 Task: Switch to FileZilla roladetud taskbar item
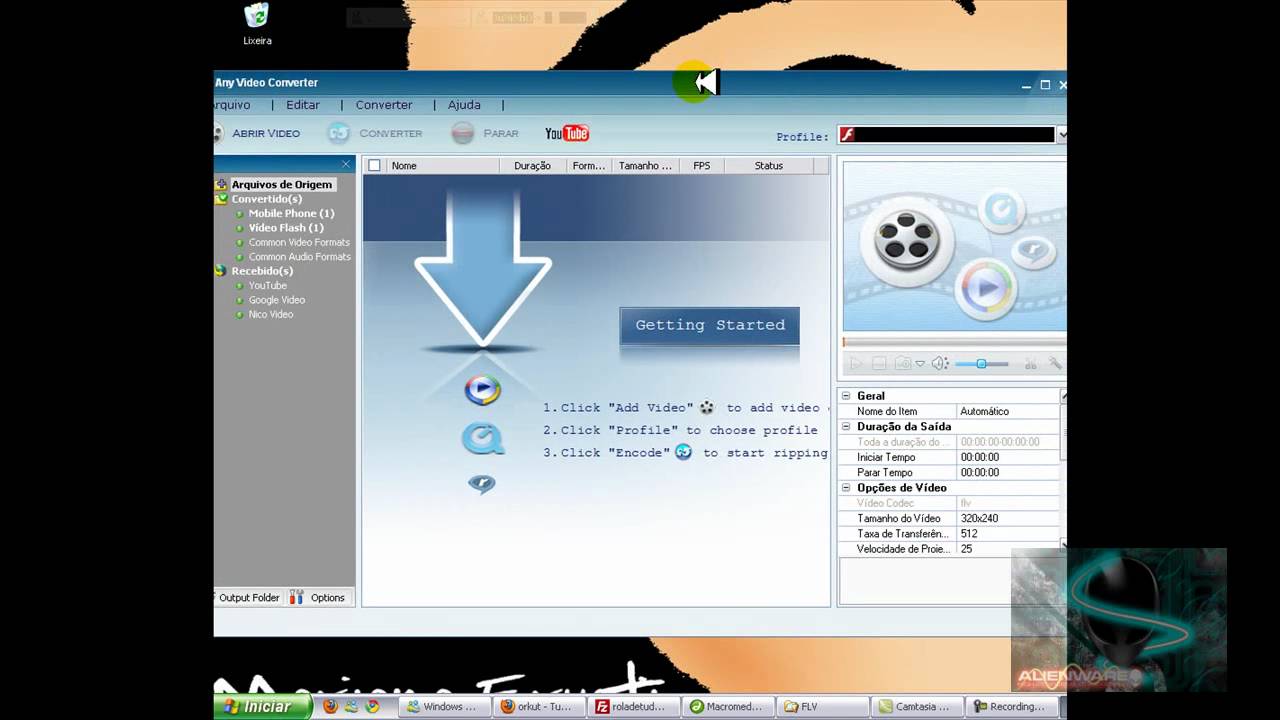coord(635,706)
